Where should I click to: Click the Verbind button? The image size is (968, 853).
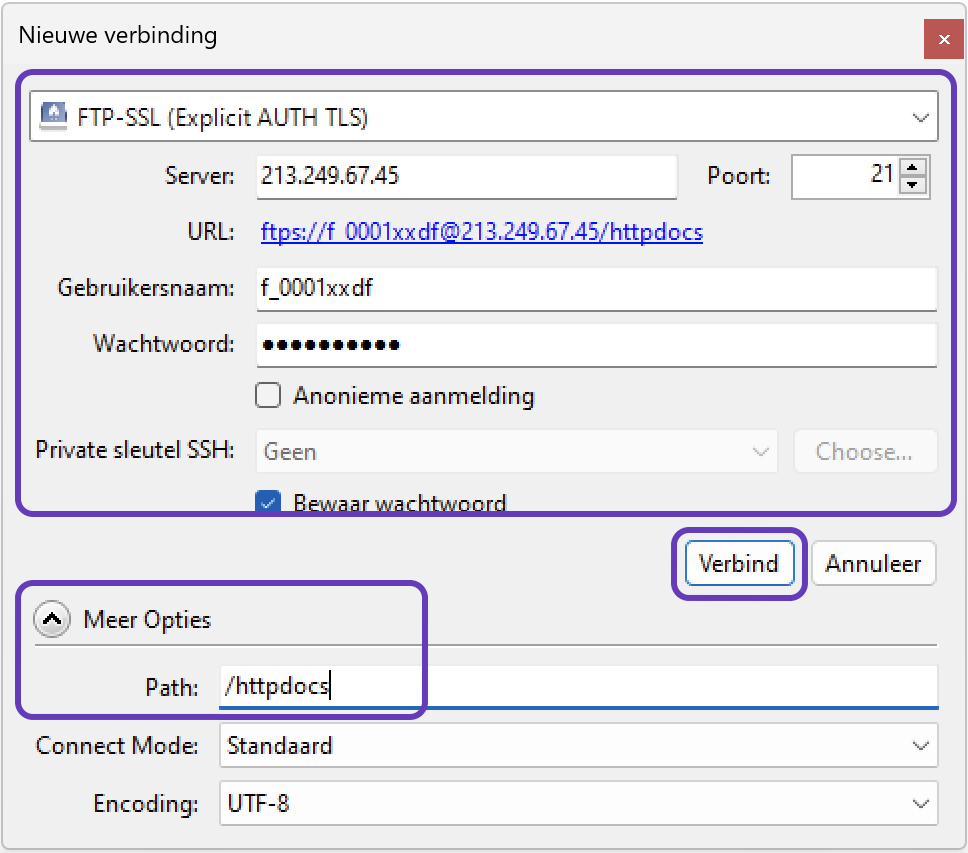click(x=739, y=563)
